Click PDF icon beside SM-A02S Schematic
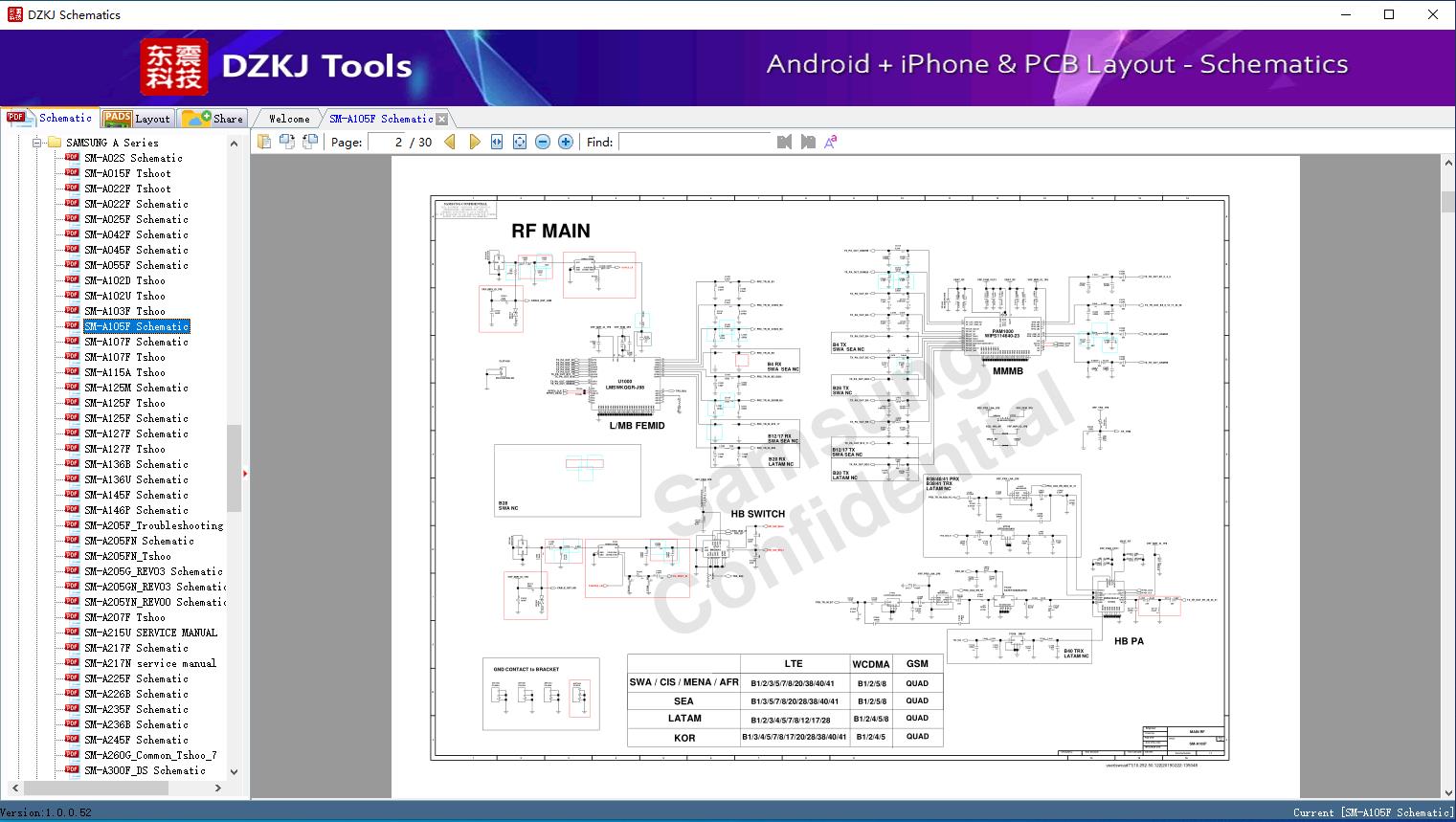Screen dimensions: 1456x822 72,158
